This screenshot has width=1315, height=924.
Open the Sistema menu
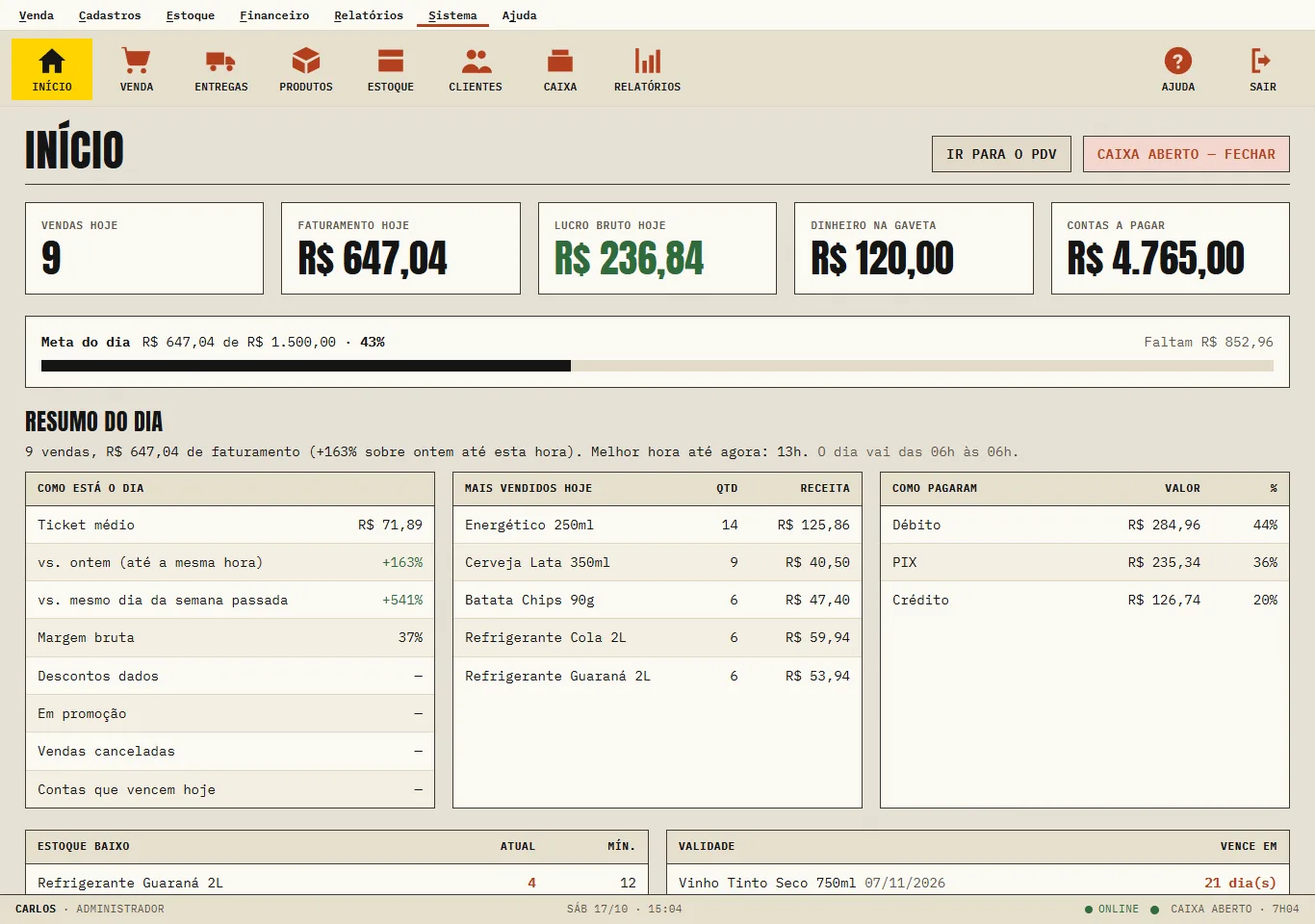[452, 15]
